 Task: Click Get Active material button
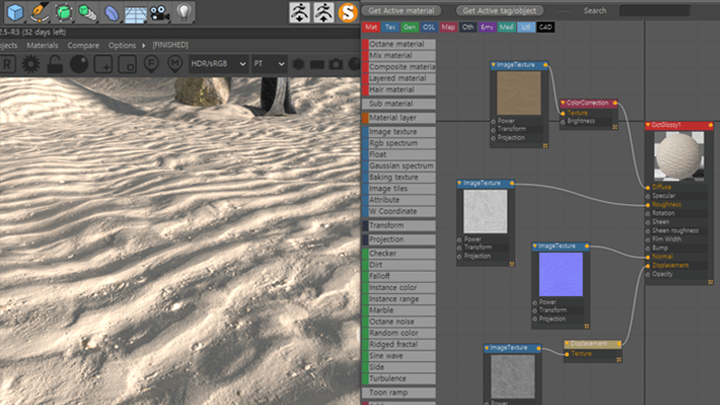[x=401, y=11]
